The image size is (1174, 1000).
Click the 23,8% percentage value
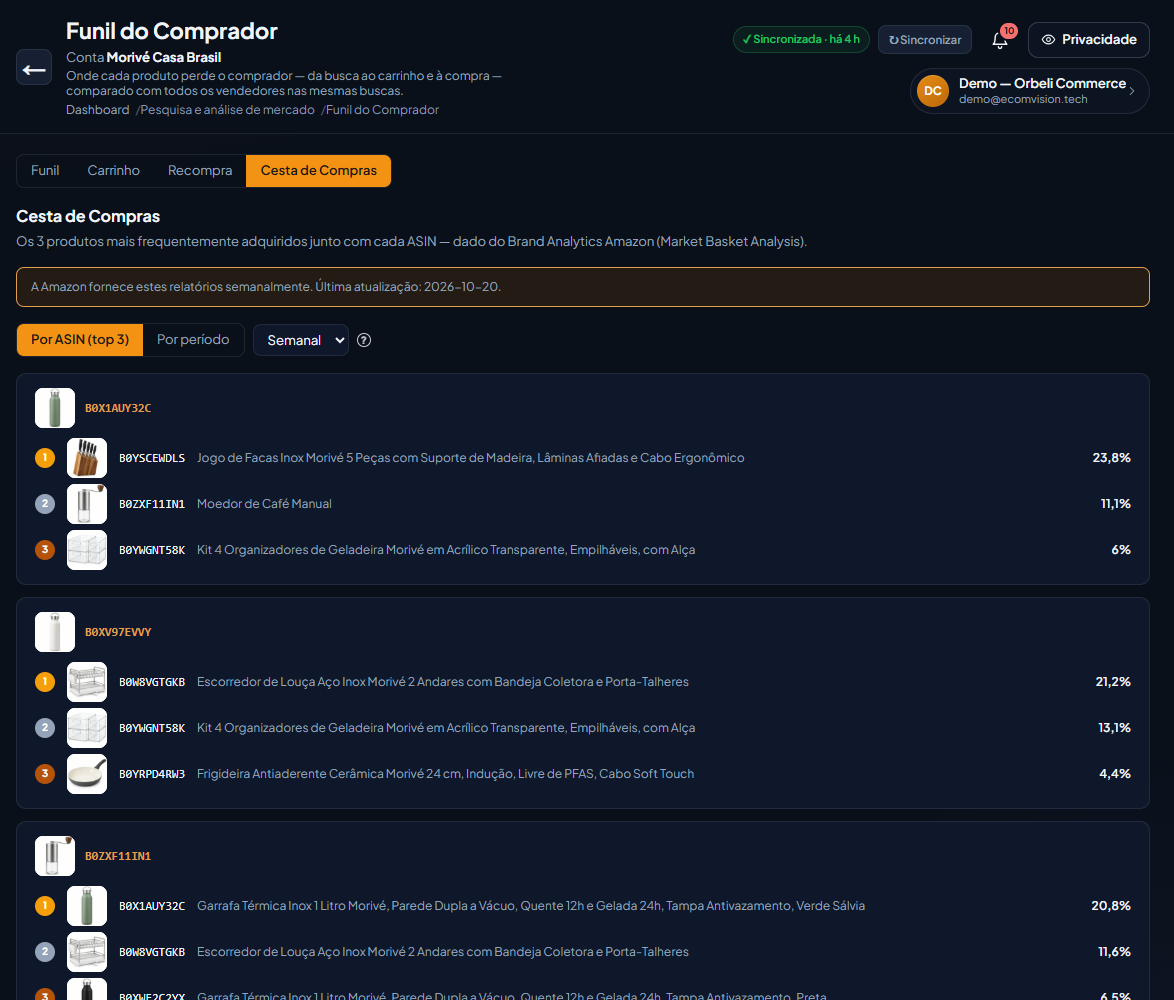point(1111,458)
